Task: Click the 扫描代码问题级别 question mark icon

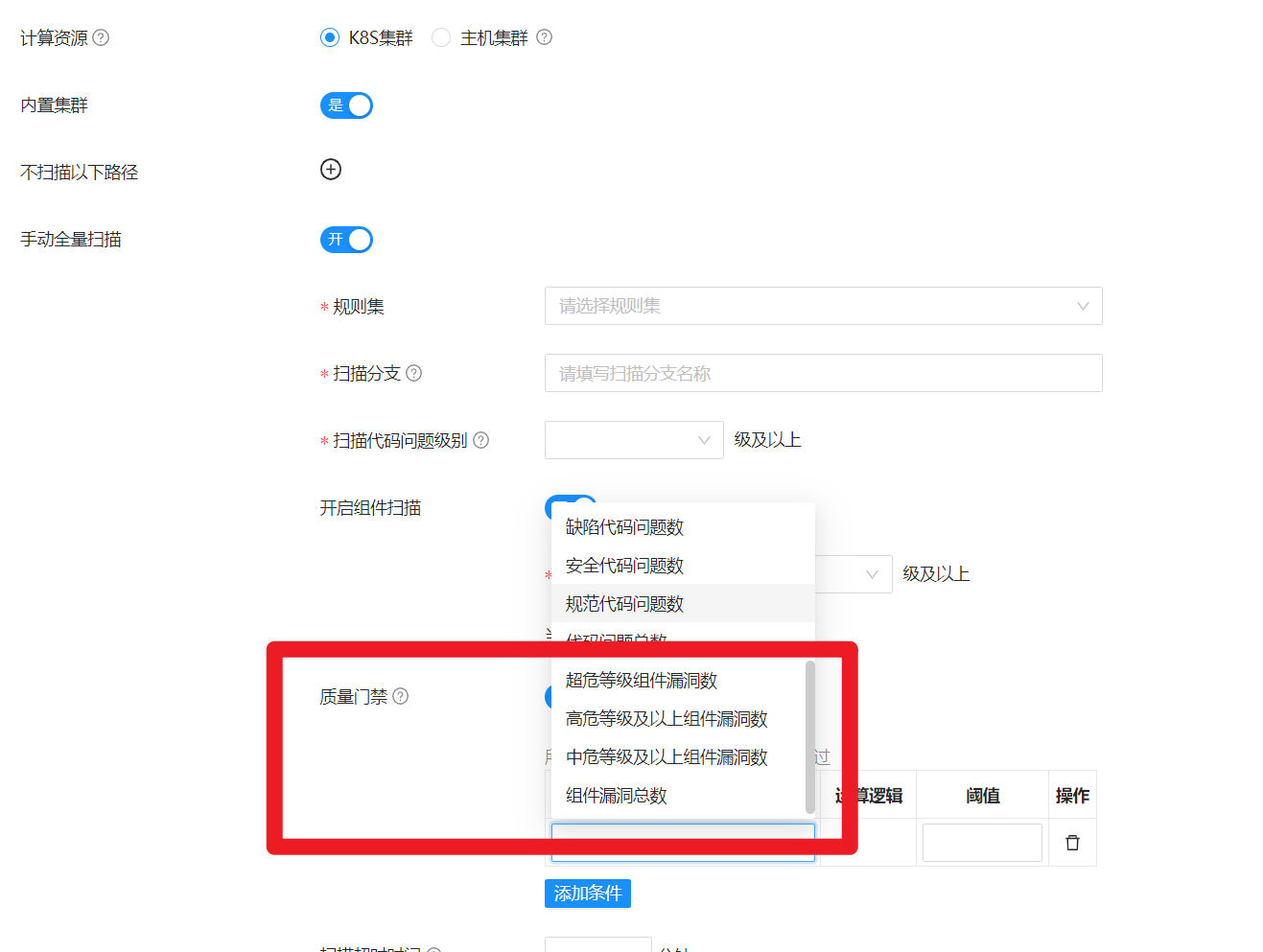Action: [x=479, y=439]
